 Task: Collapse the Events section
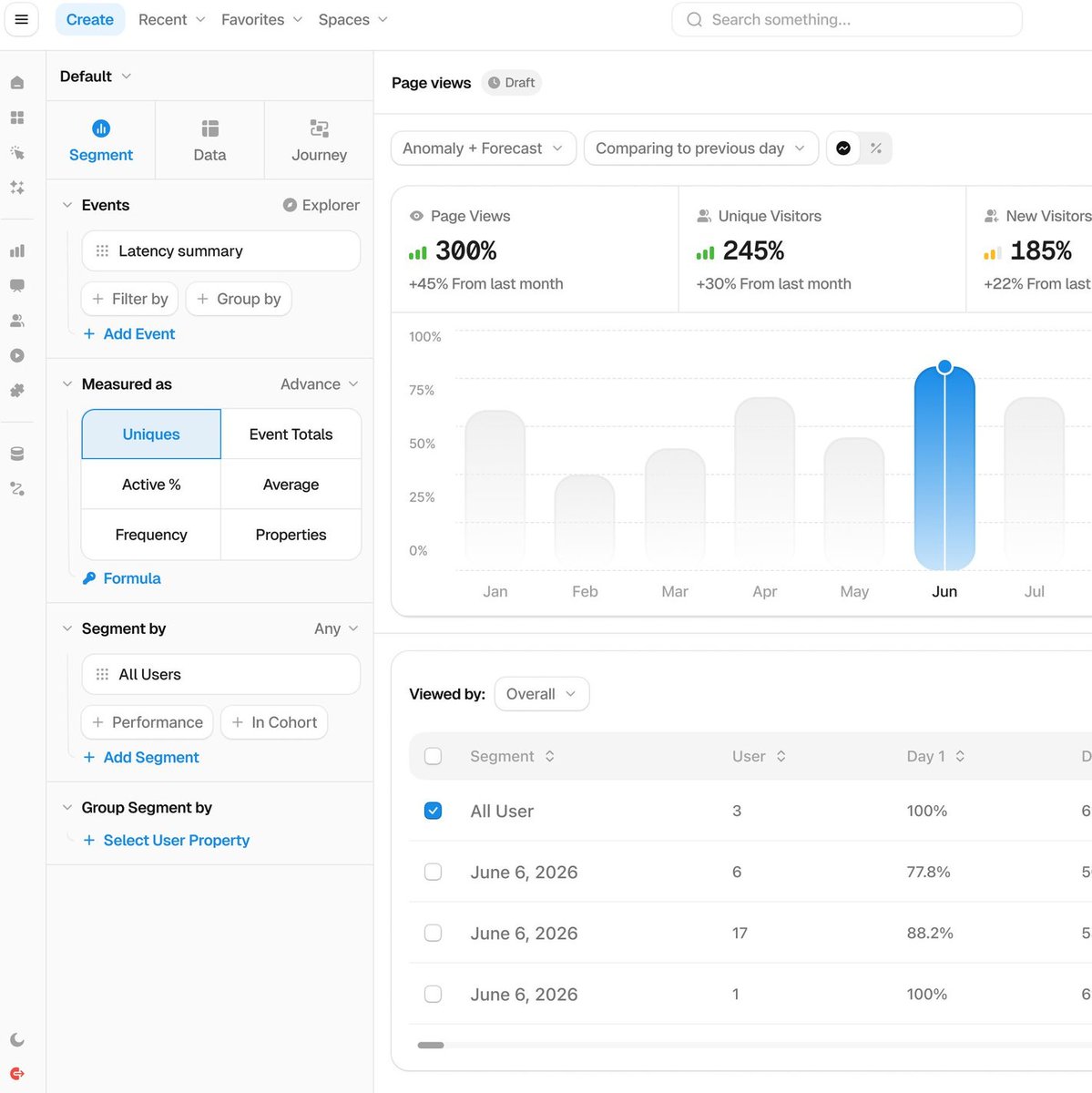66,205
